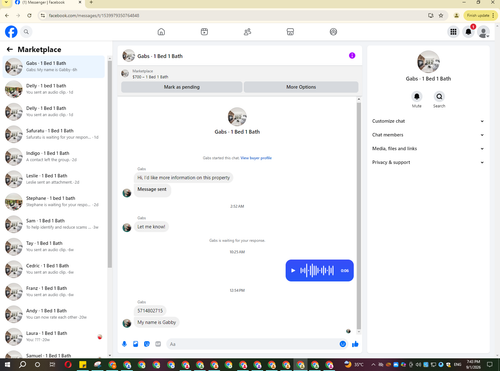Open Windows taskbar search
The image size is (500, 371).
tap(22, 365)
